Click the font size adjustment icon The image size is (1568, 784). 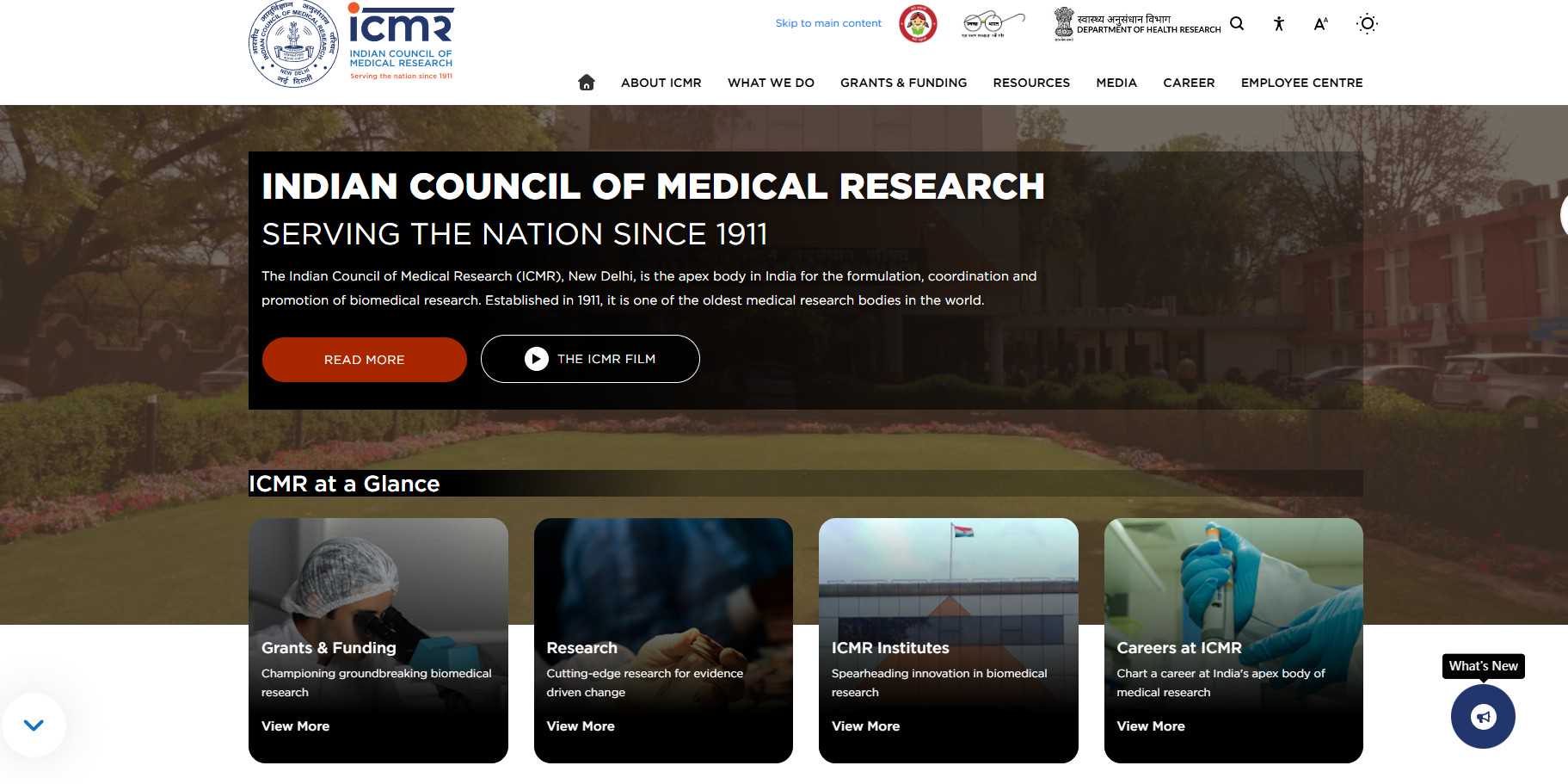[x=1321, y=24]
